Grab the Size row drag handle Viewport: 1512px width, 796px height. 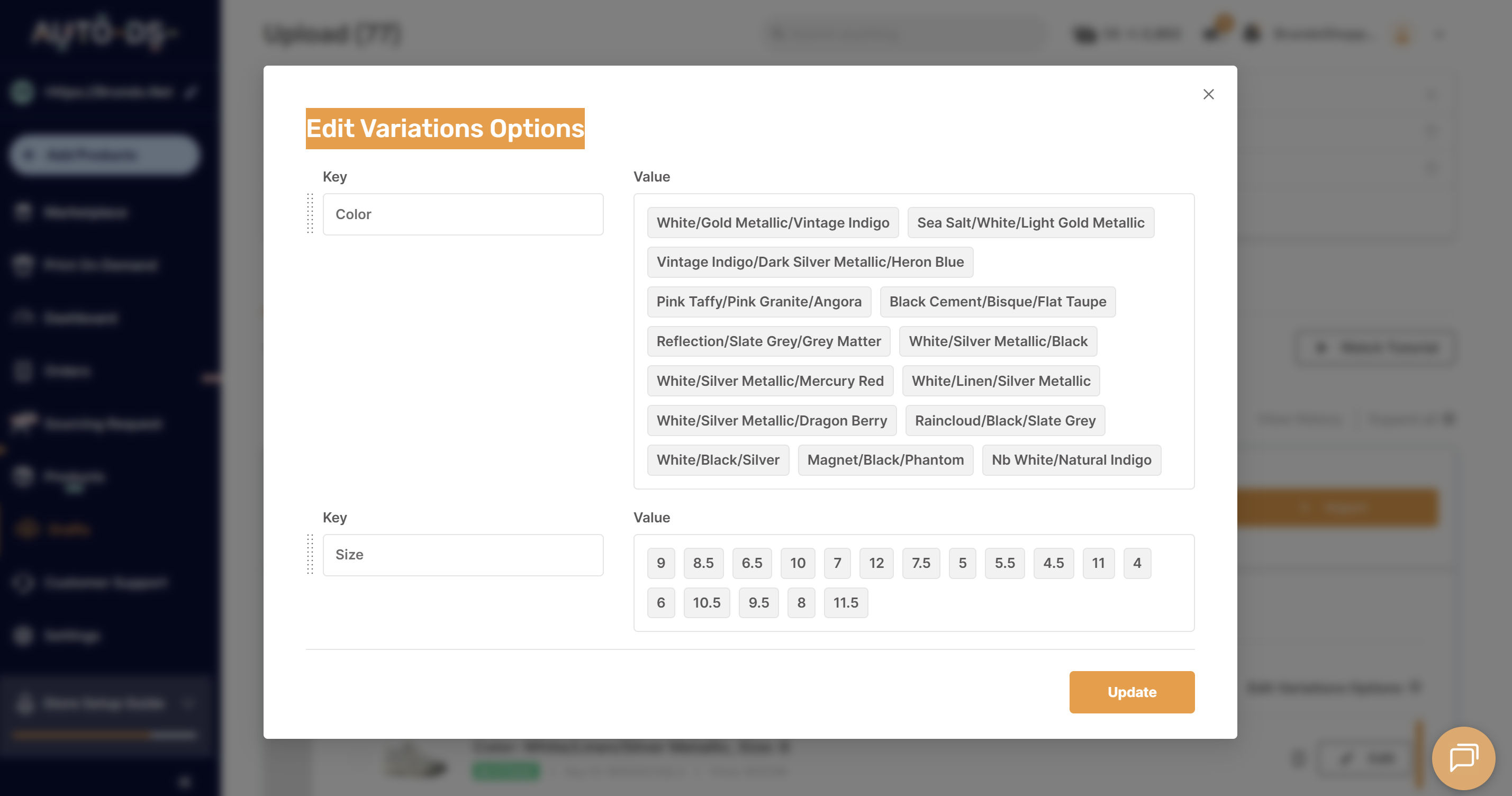(310, 554)
